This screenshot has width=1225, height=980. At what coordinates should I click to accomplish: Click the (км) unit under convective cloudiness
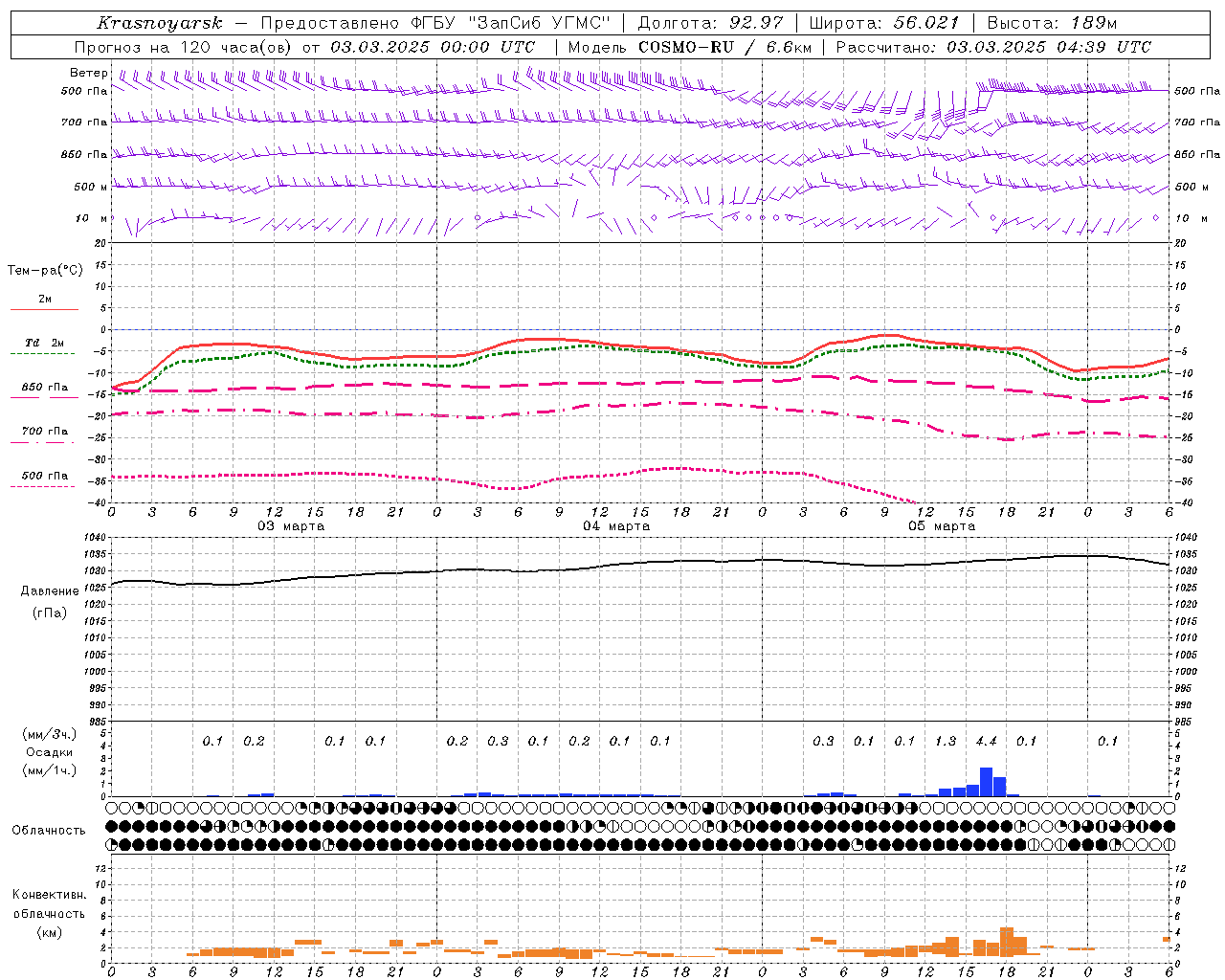click(x=50, y=932)
